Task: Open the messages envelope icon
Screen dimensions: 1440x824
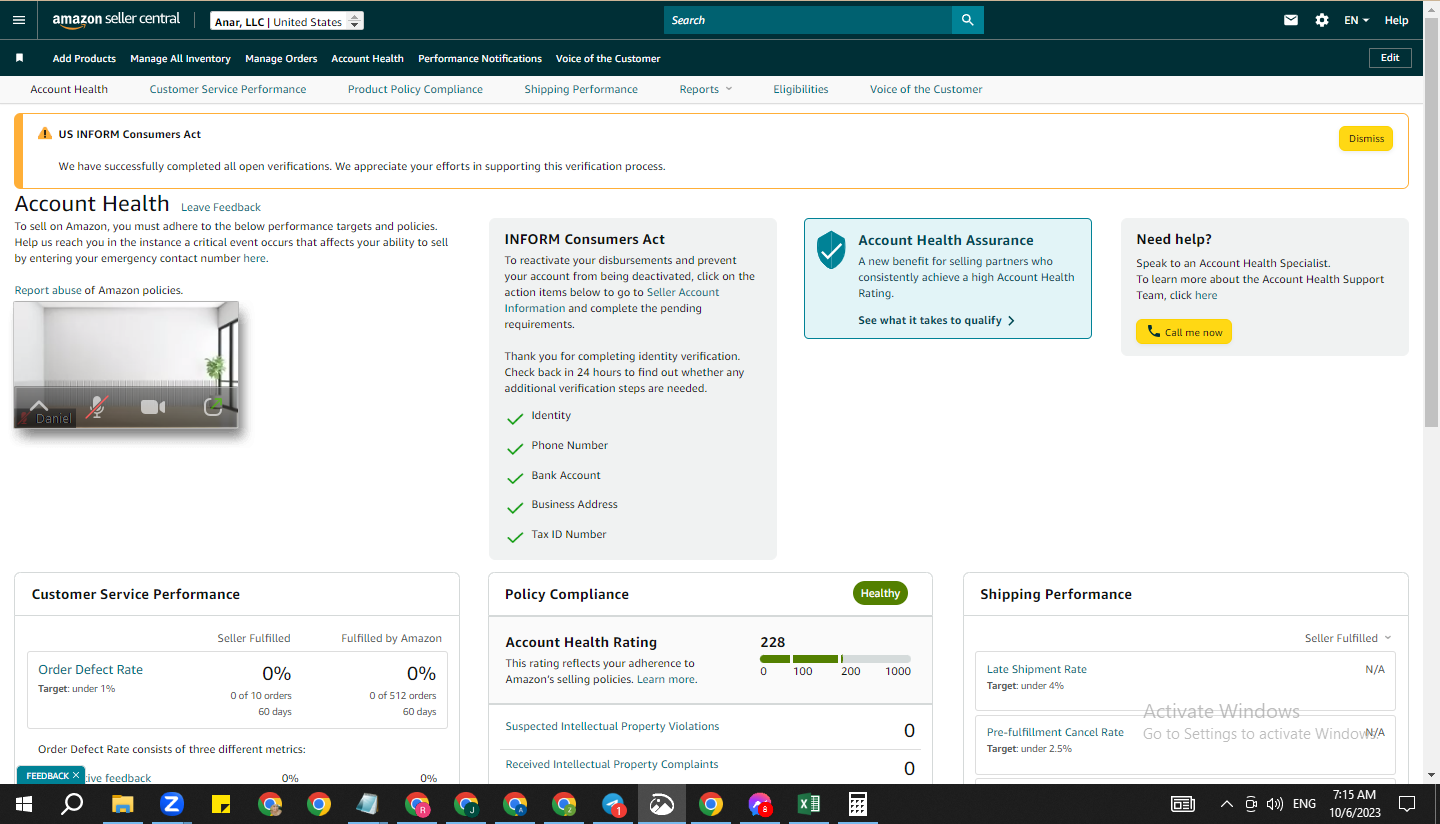Action: (x=1291, y=20)
